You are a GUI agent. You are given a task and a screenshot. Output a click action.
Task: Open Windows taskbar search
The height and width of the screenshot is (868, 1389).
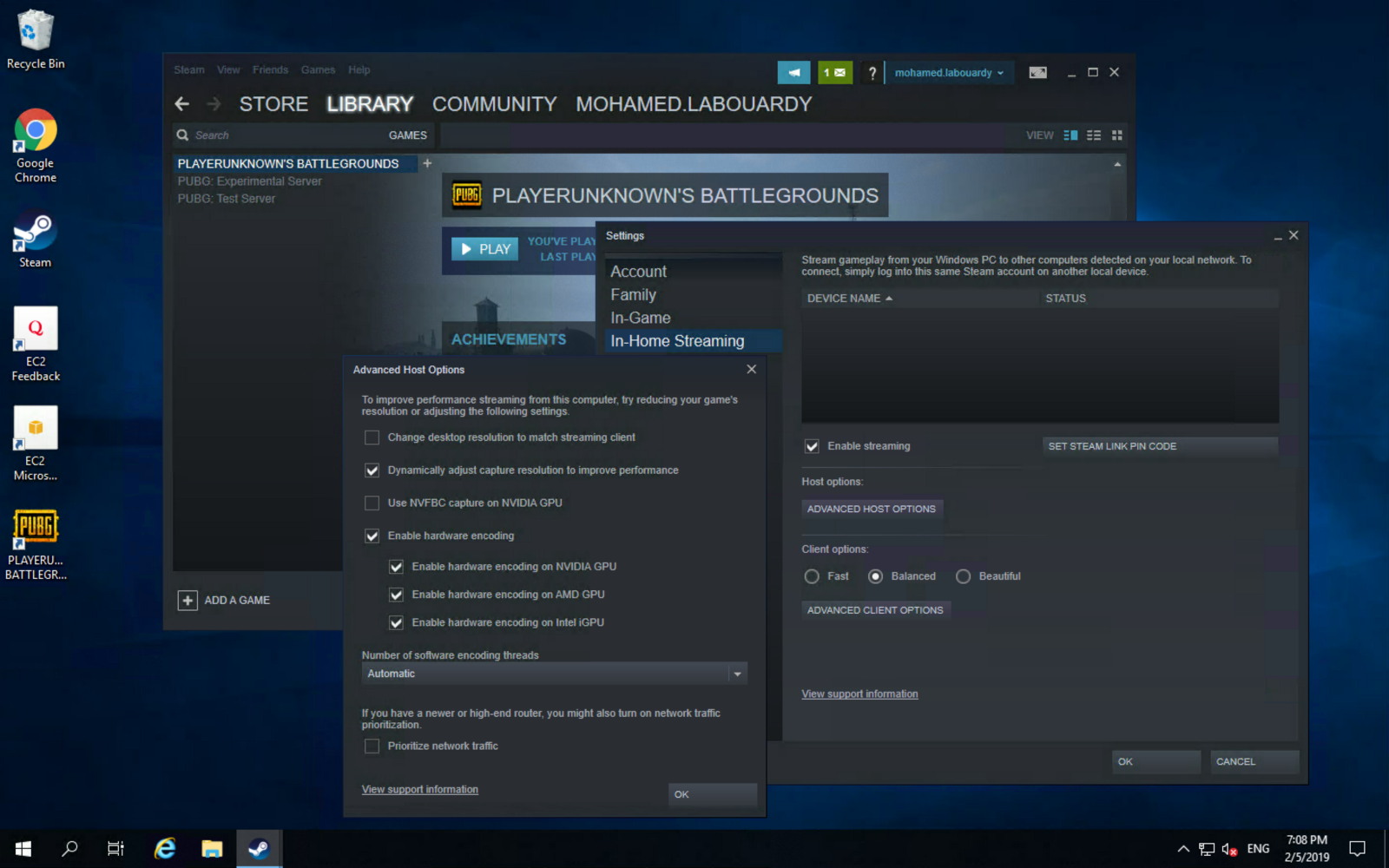coord(69,848)
